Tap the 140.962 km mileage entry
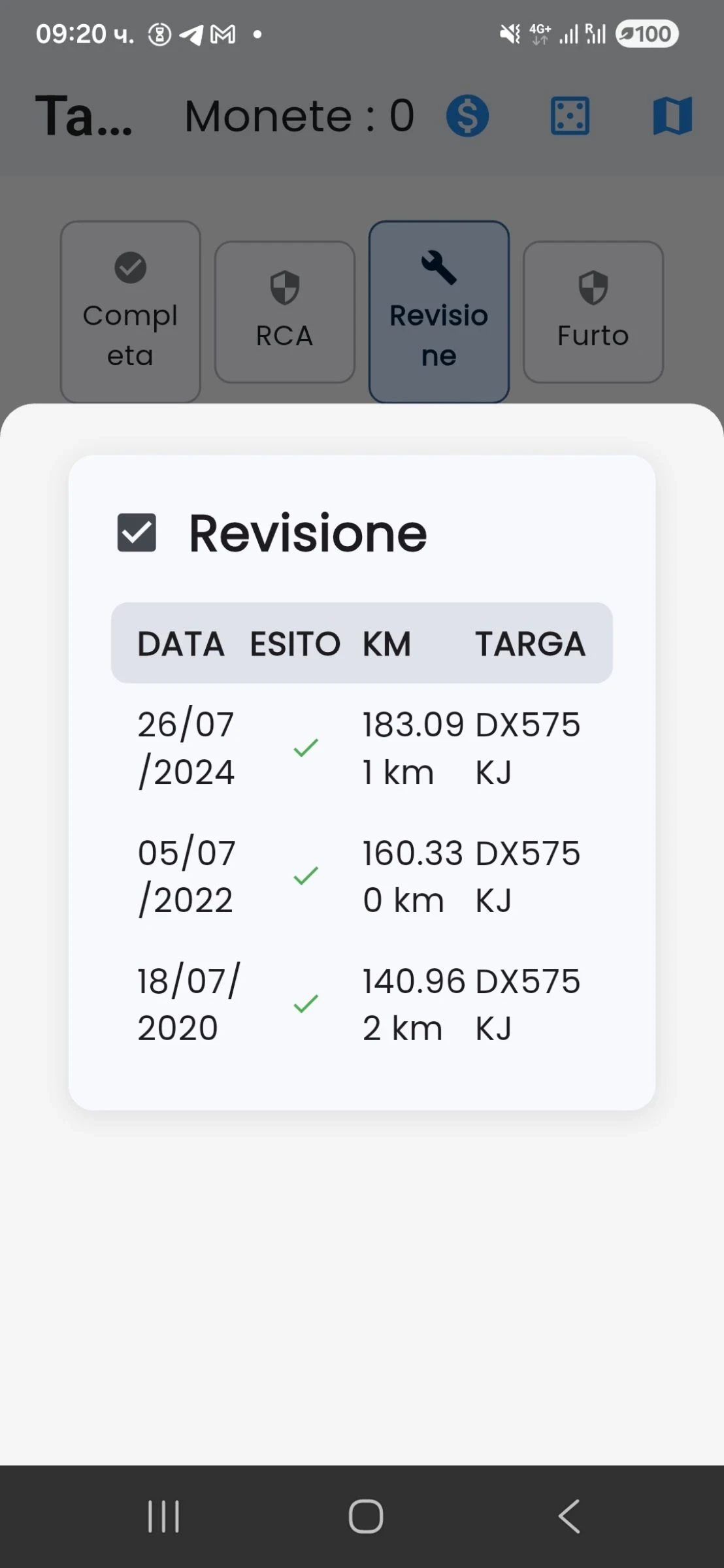The image size is (724, 1568). pyautogui.click(x=412, y=1004)
